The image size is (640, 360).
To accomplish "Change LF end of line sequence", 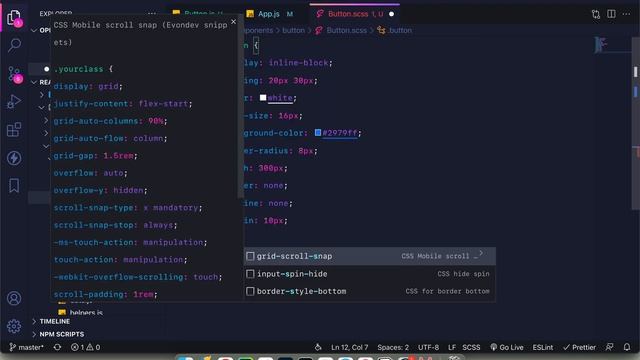I will click(451, 347).
